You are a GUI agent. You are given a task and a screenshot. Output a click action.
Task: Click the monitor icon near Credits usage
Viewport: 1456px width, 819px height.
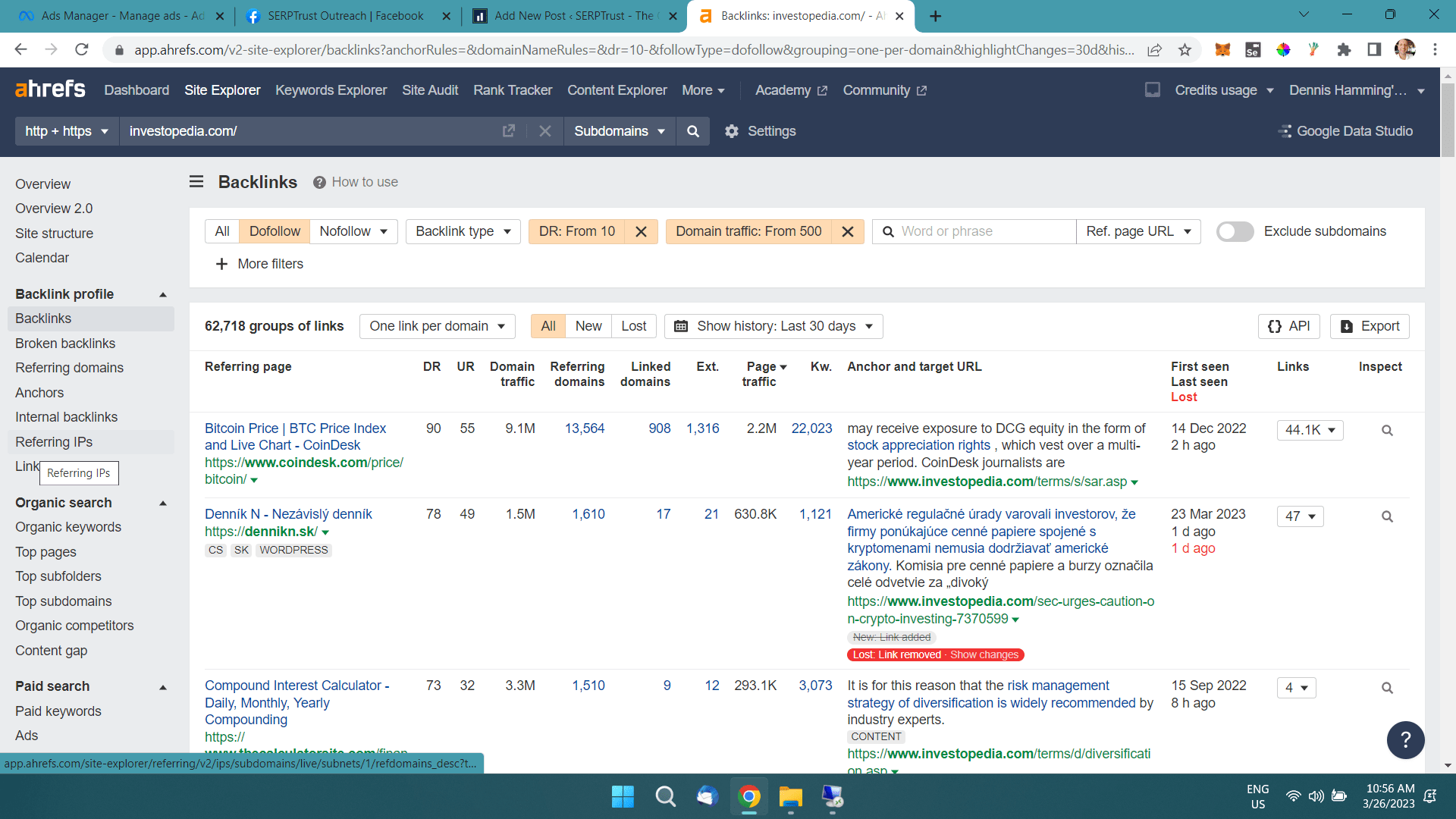[x=1153, y=90]
